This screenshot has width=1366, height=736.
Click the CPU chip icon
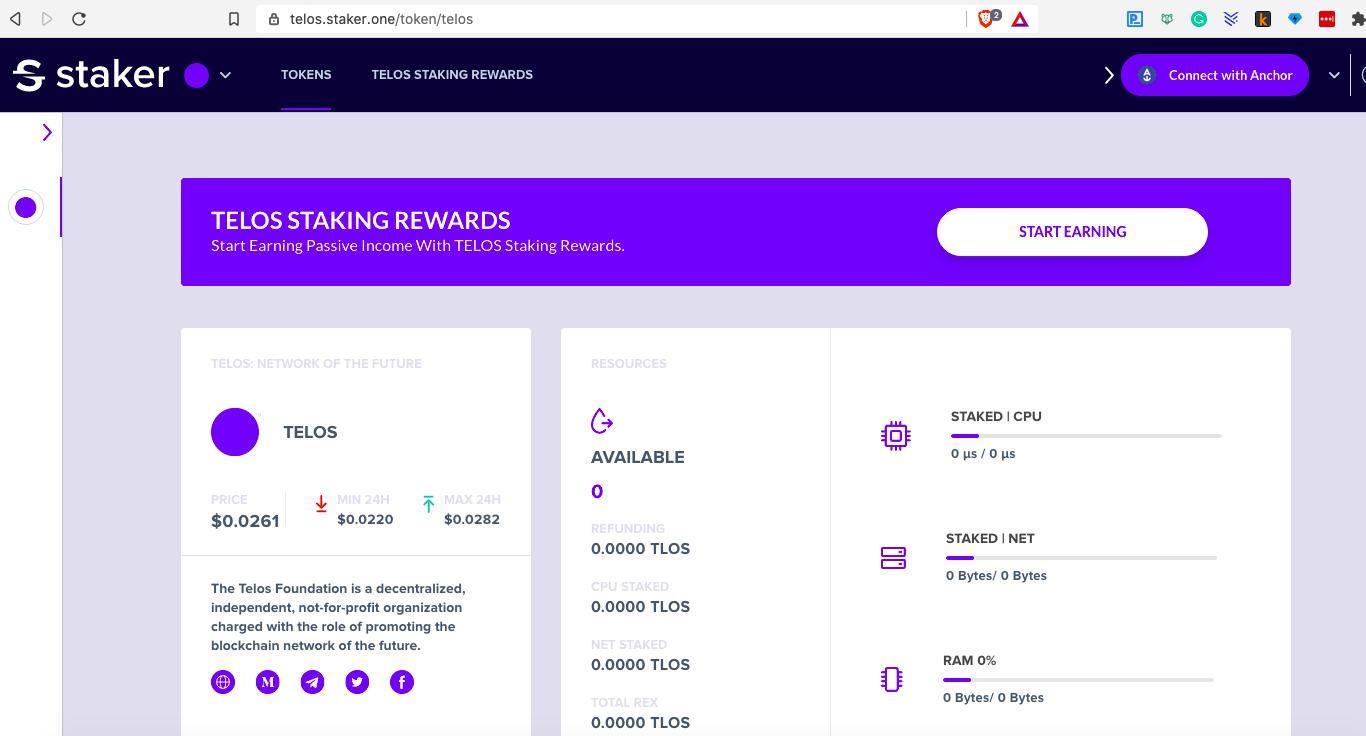(x=895, y=435)
